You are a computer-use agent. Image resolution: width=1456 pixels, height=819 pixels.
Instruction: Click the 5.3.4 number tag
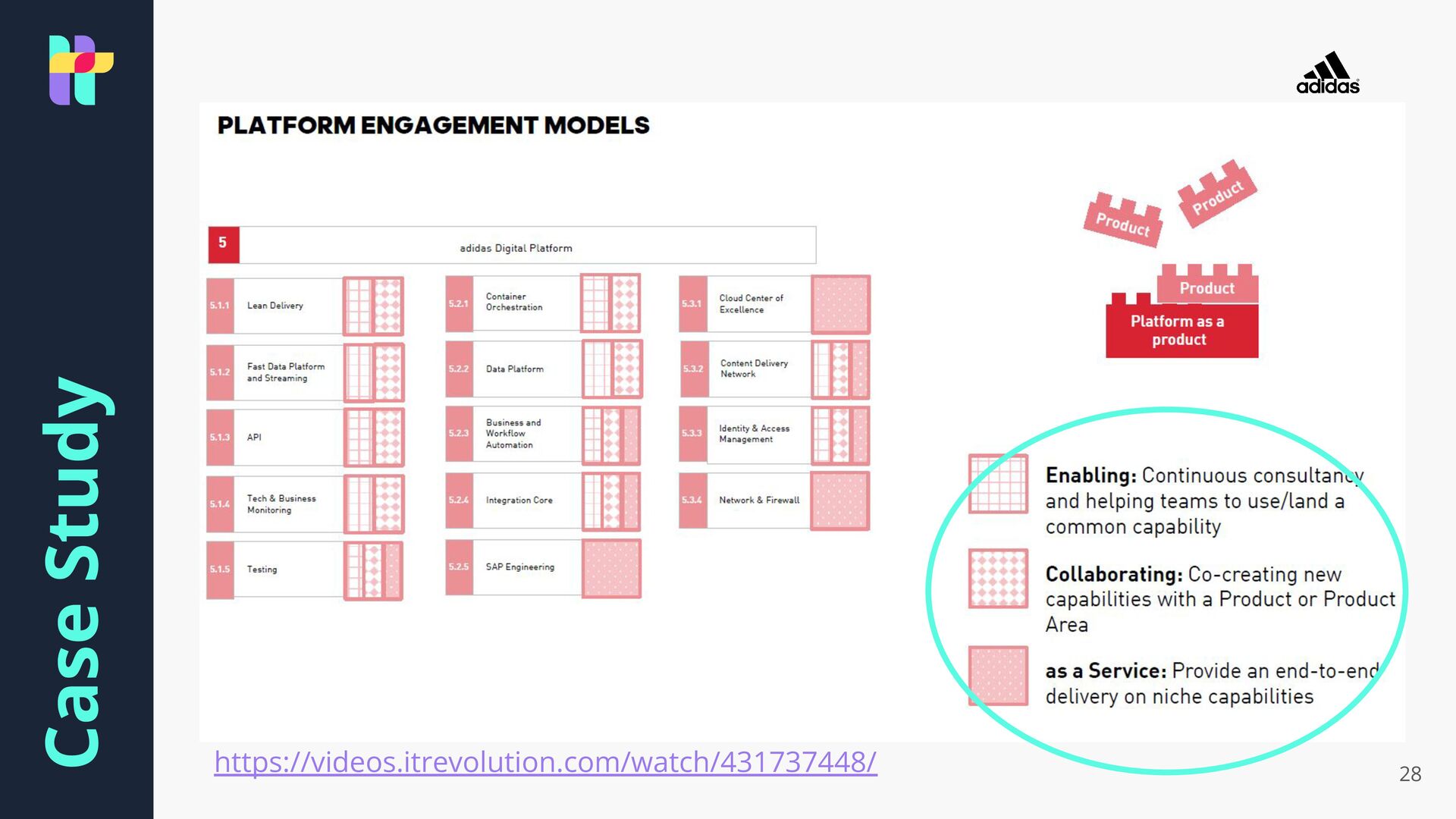tap(692, 500)
